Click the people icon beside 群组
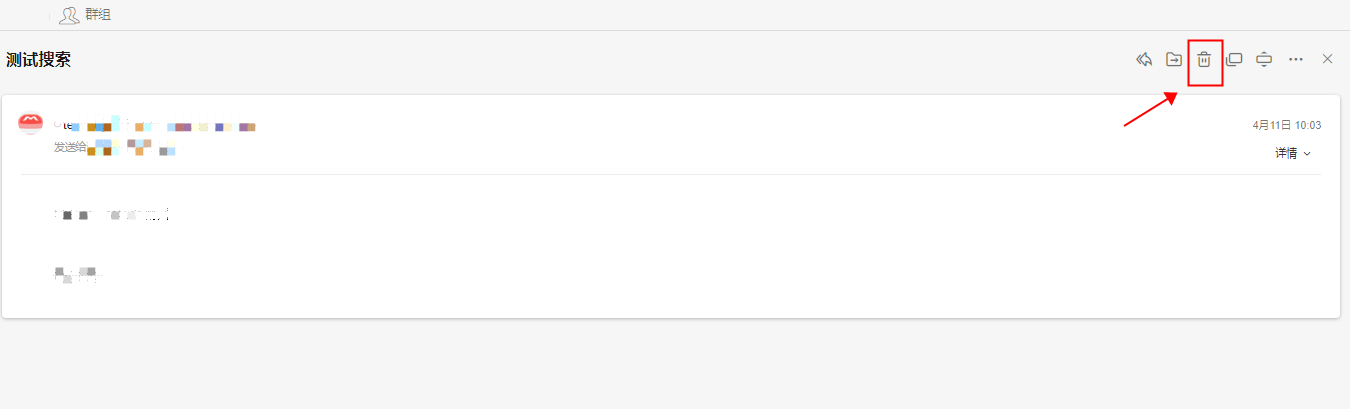The height and width of the screenshot is (409, 1350). pyautogui.click(x=69, y=15)
